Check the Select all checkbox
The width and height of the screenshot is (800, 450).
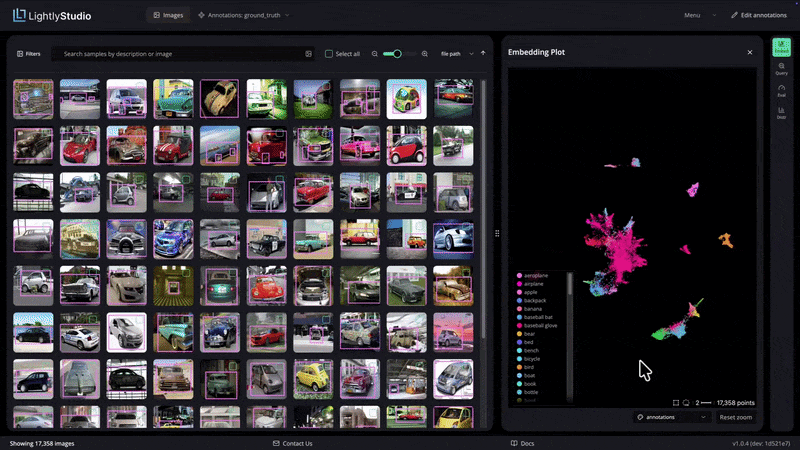(x=329, y=54)
